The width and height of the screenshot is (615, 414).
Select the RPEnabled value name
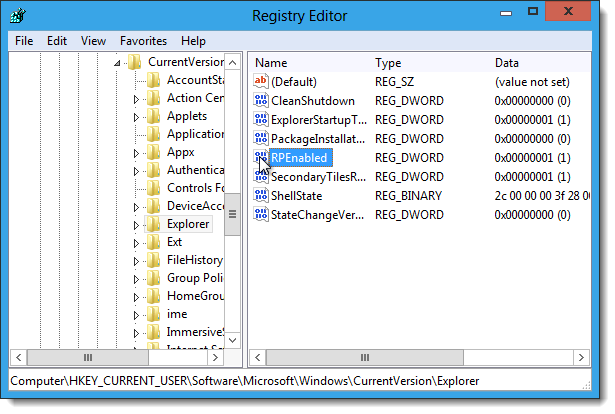(x=299, y=158)
